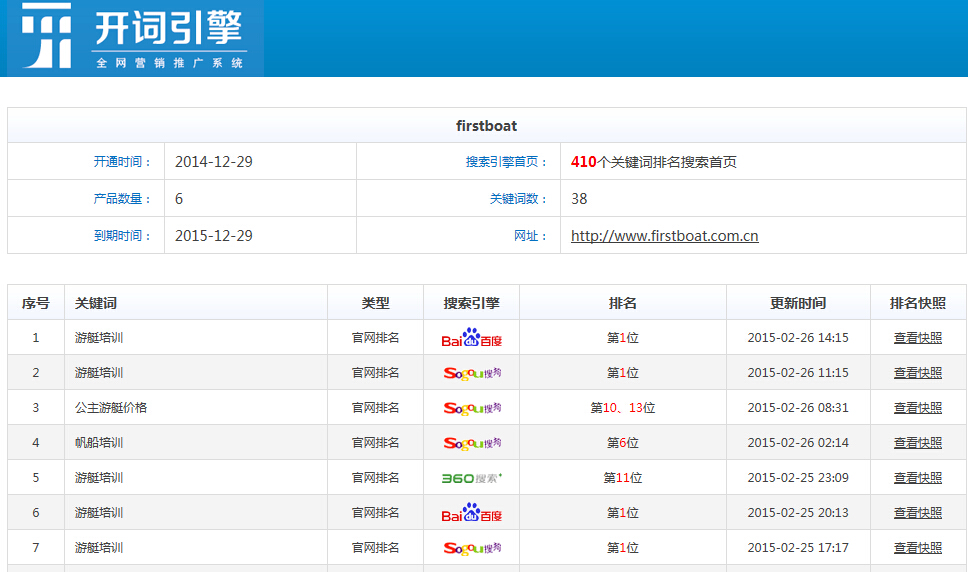
Task: Click the Sogou logo in row 4
Action: tap(472, 443)
